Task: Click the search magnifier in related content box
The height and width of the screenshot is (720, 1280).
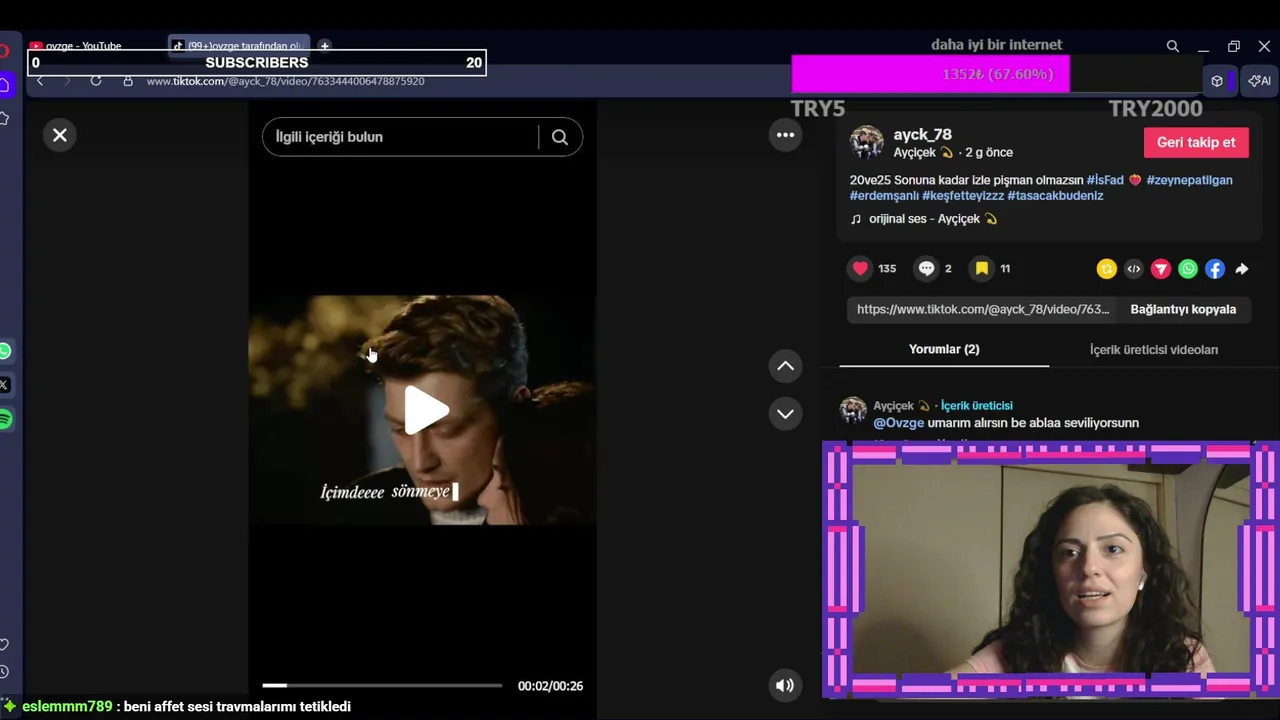Action: (560, 137)
